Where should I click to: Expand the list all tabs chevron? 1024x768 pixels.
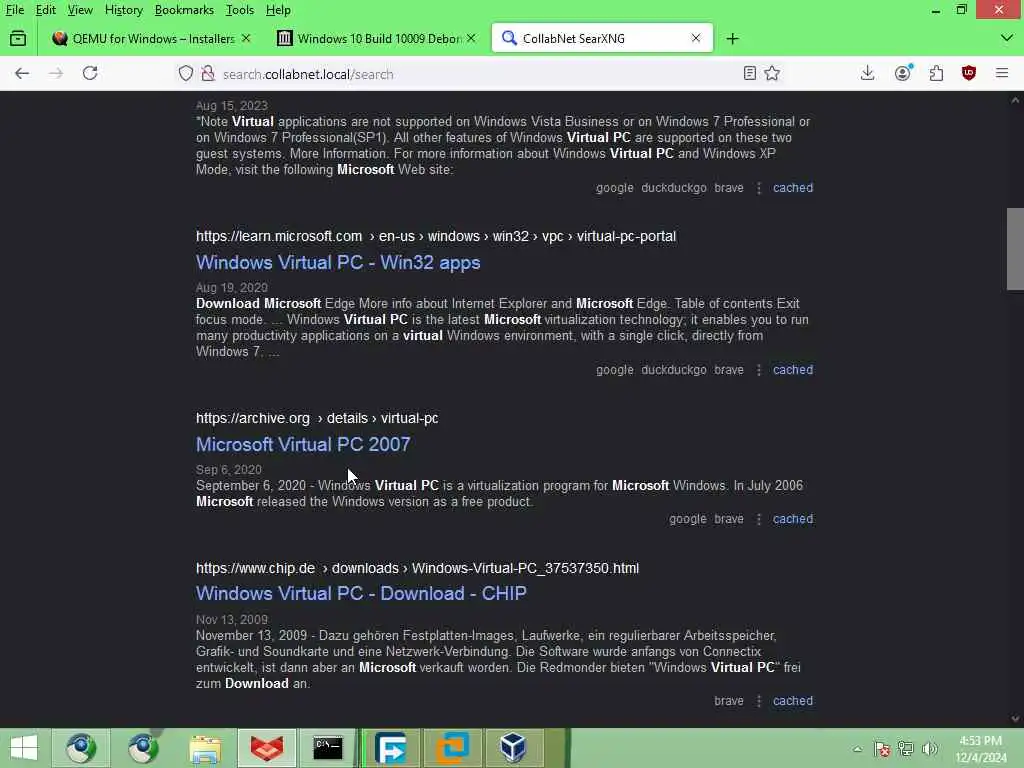click(x=1007, y=39)
